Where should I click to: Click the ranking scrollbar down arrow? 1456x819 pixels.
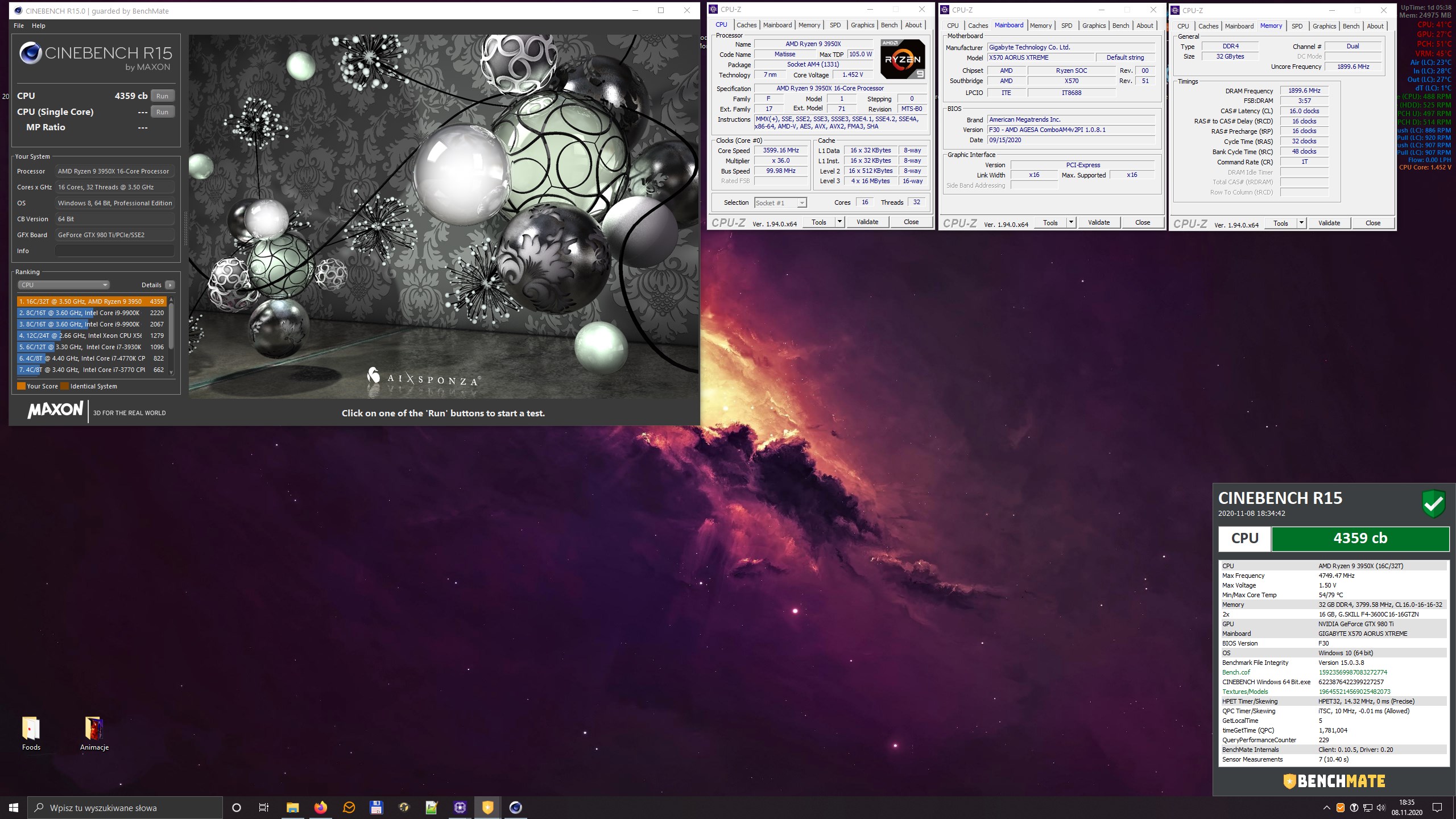(171, 373)
